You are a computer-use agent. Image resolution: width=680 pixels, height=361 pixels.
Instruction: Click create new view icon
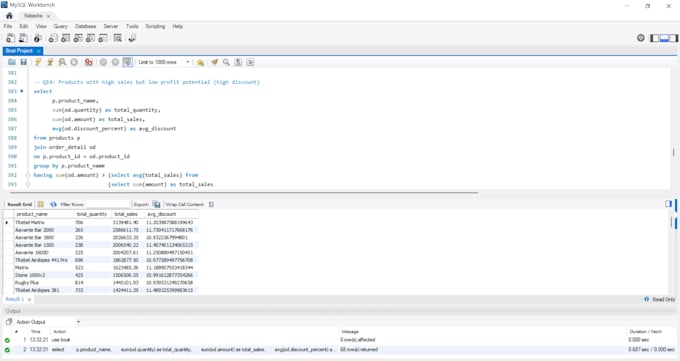[x=78, y=38]
